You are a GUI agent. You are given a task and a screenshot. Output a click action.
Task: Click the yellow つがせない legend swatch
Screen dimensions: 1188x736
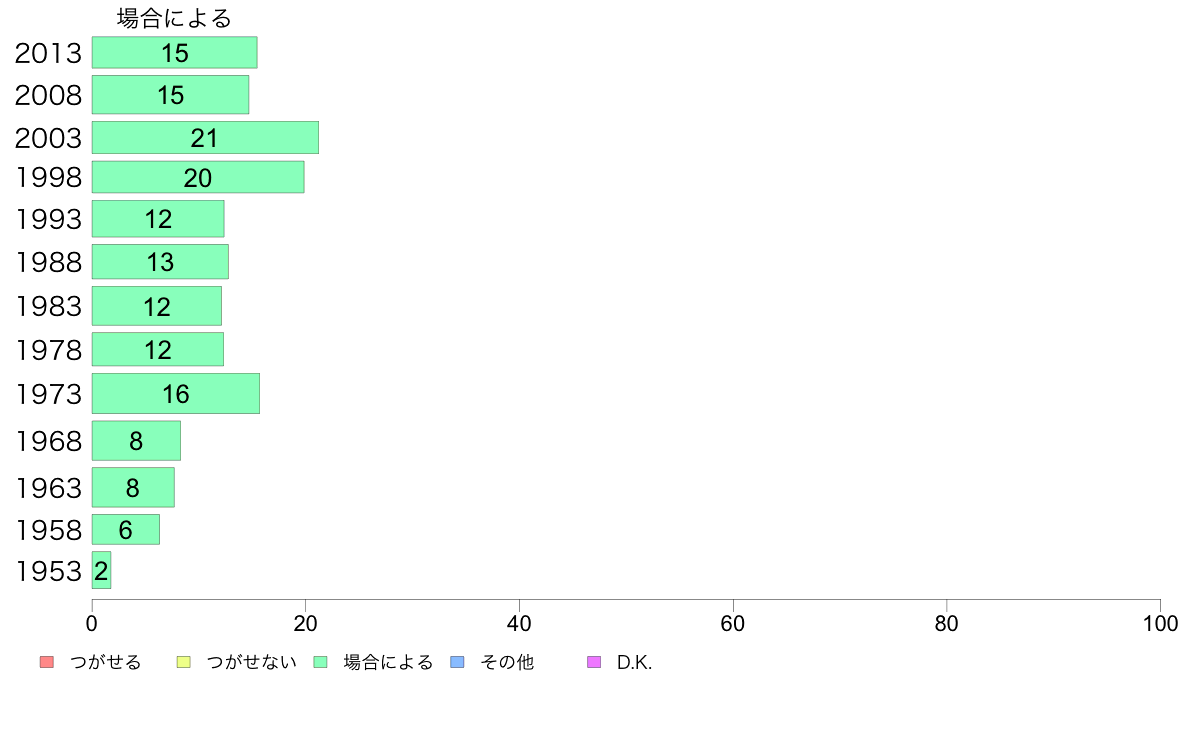click(x=183, y=662)
